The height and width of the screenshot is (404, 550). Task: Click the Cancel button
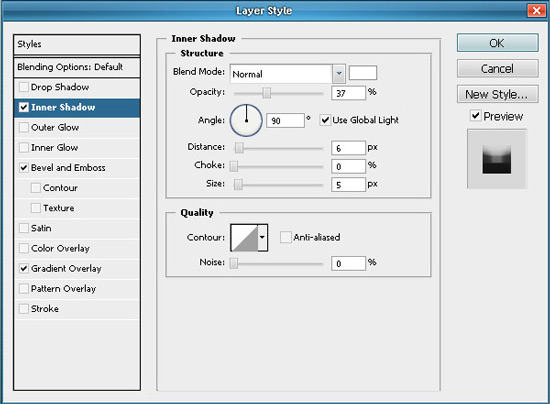(x=497, y=68)
